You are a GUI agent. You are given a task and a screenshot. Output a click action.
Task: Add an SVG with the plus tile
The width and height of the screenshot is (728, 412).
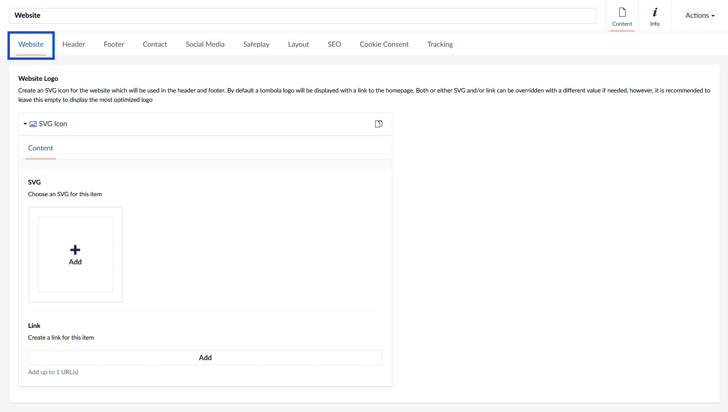point(75,255)
